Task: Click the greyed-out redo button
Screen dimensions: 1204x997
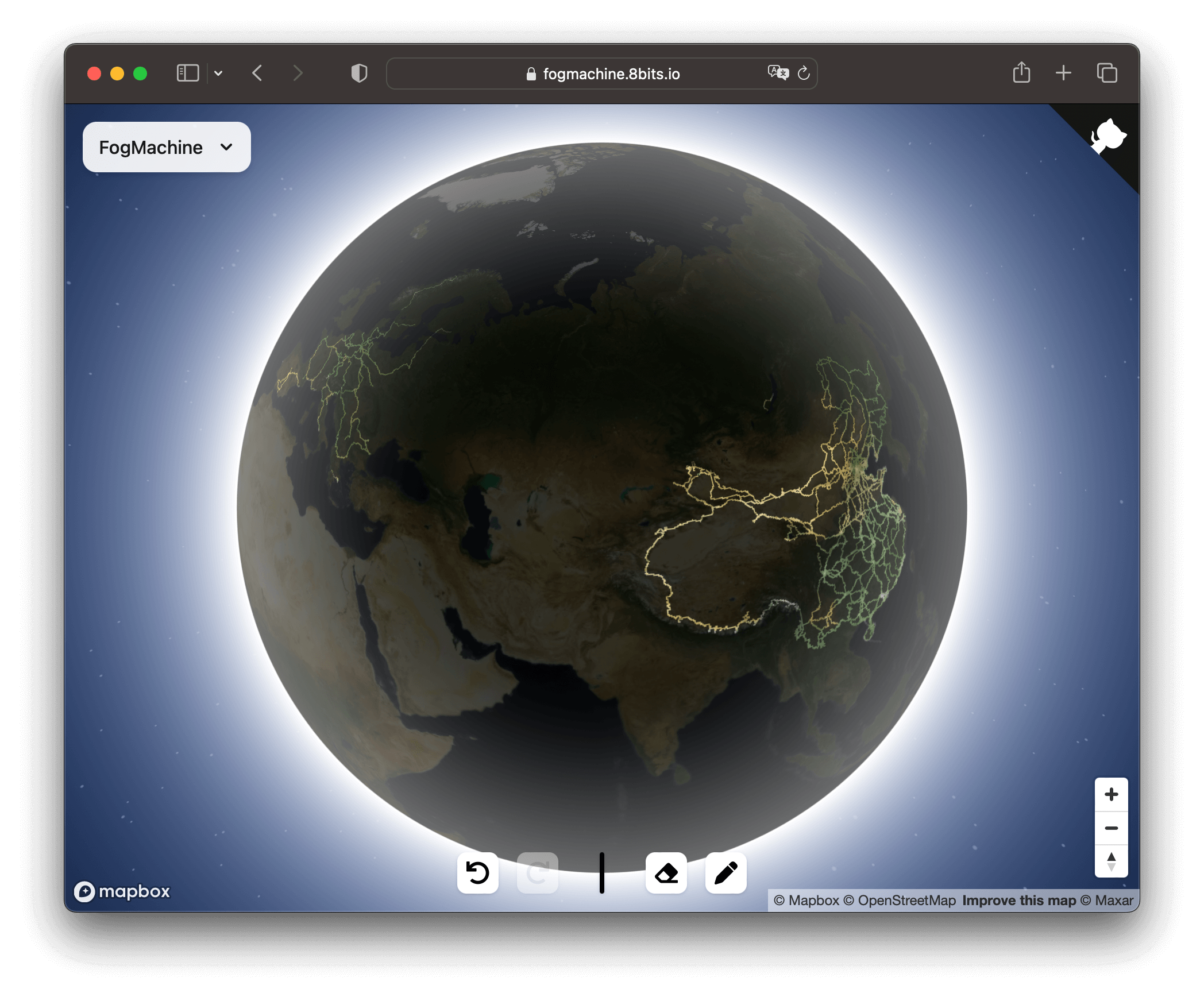Action: tap(537, 873)
